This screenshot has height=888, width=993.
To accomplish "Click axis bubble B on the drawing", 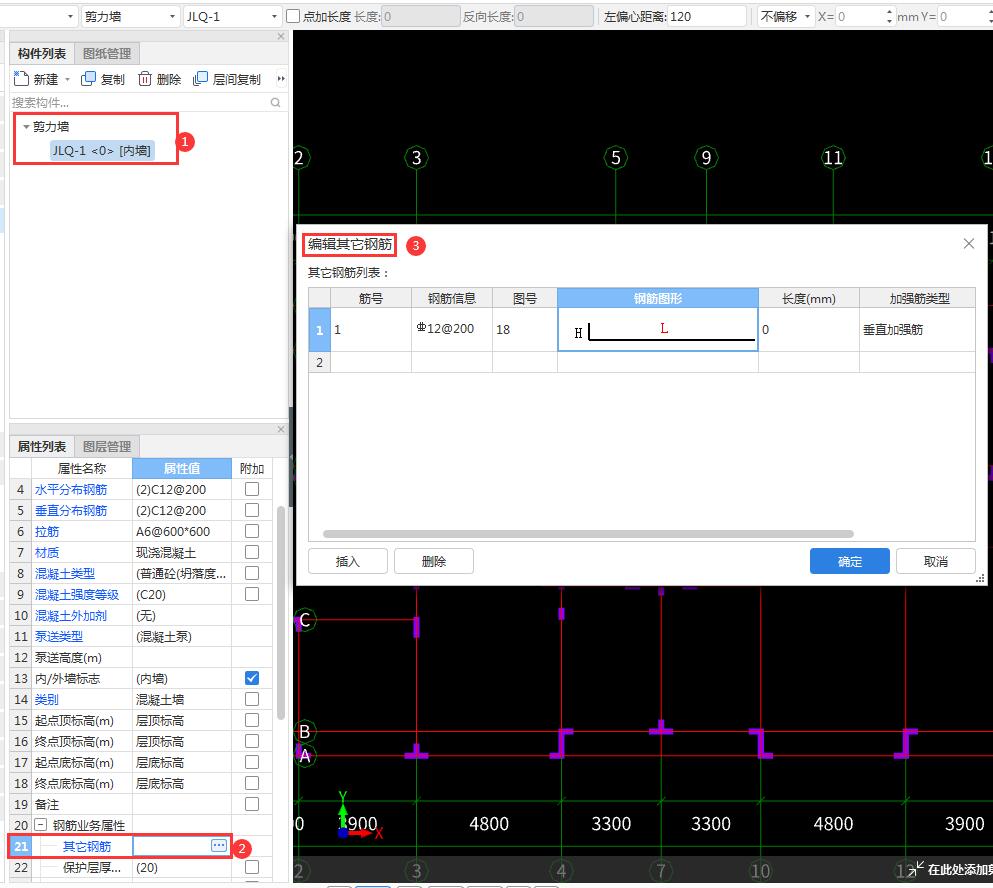I will [x=305, y=732].
